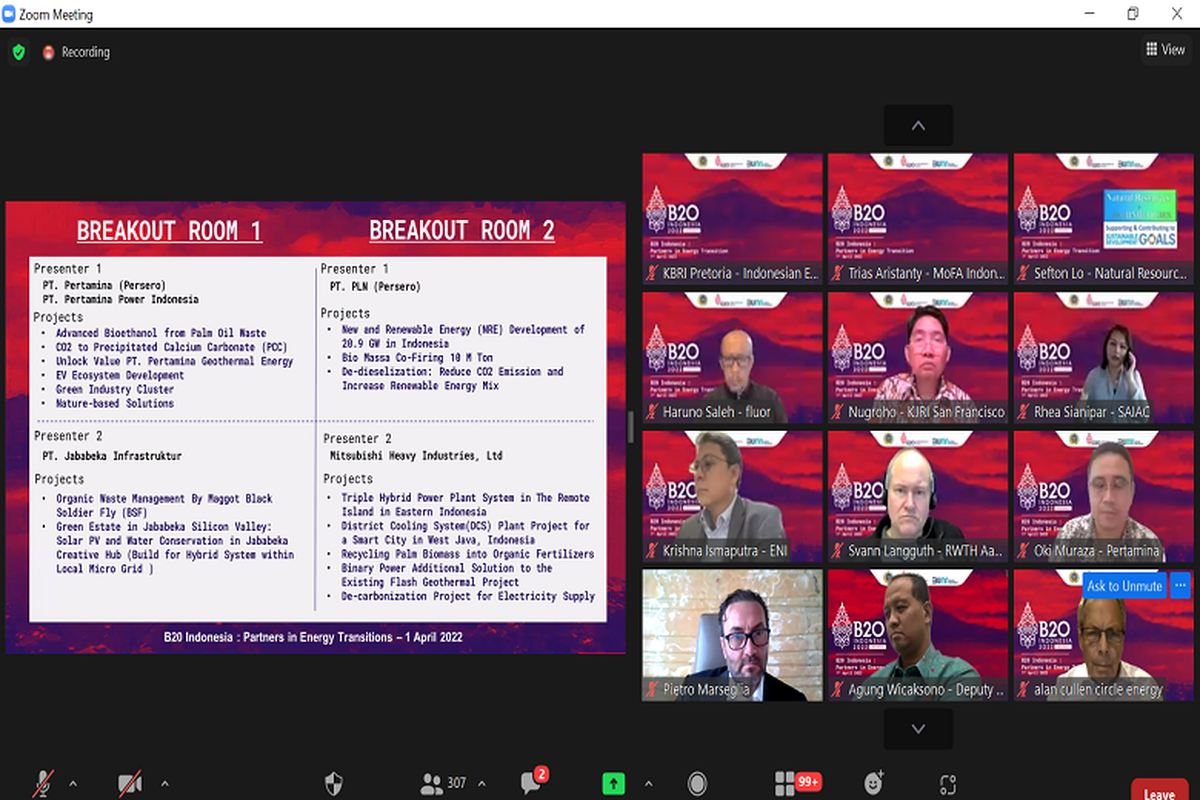Open more options on alan cullen's tile
Viewport: 1200px width, 800px height.
(1180, 586)
